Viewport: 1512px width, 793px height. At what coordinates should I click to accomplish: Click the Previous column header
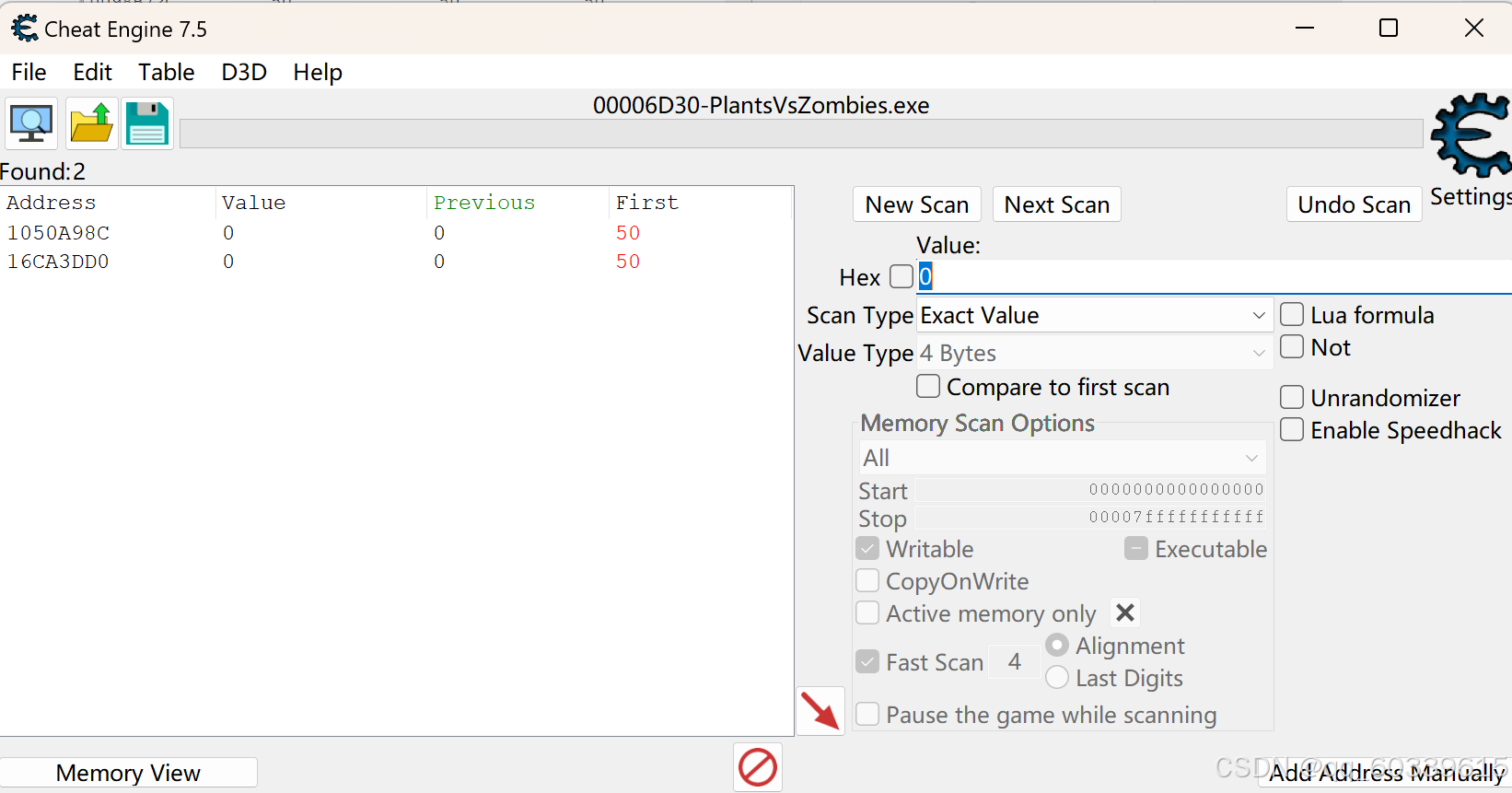tap(518, 203)
